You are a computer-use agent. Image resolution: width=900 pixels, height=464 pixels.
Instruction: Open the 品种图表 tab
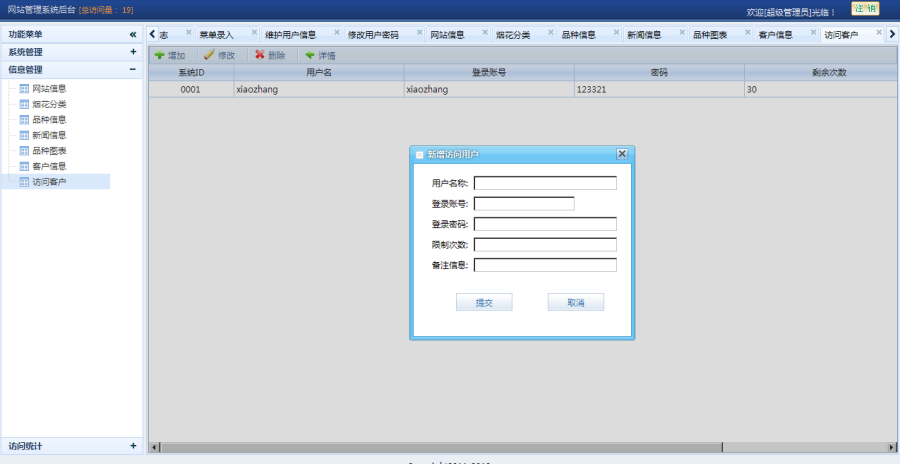[710, 35]
